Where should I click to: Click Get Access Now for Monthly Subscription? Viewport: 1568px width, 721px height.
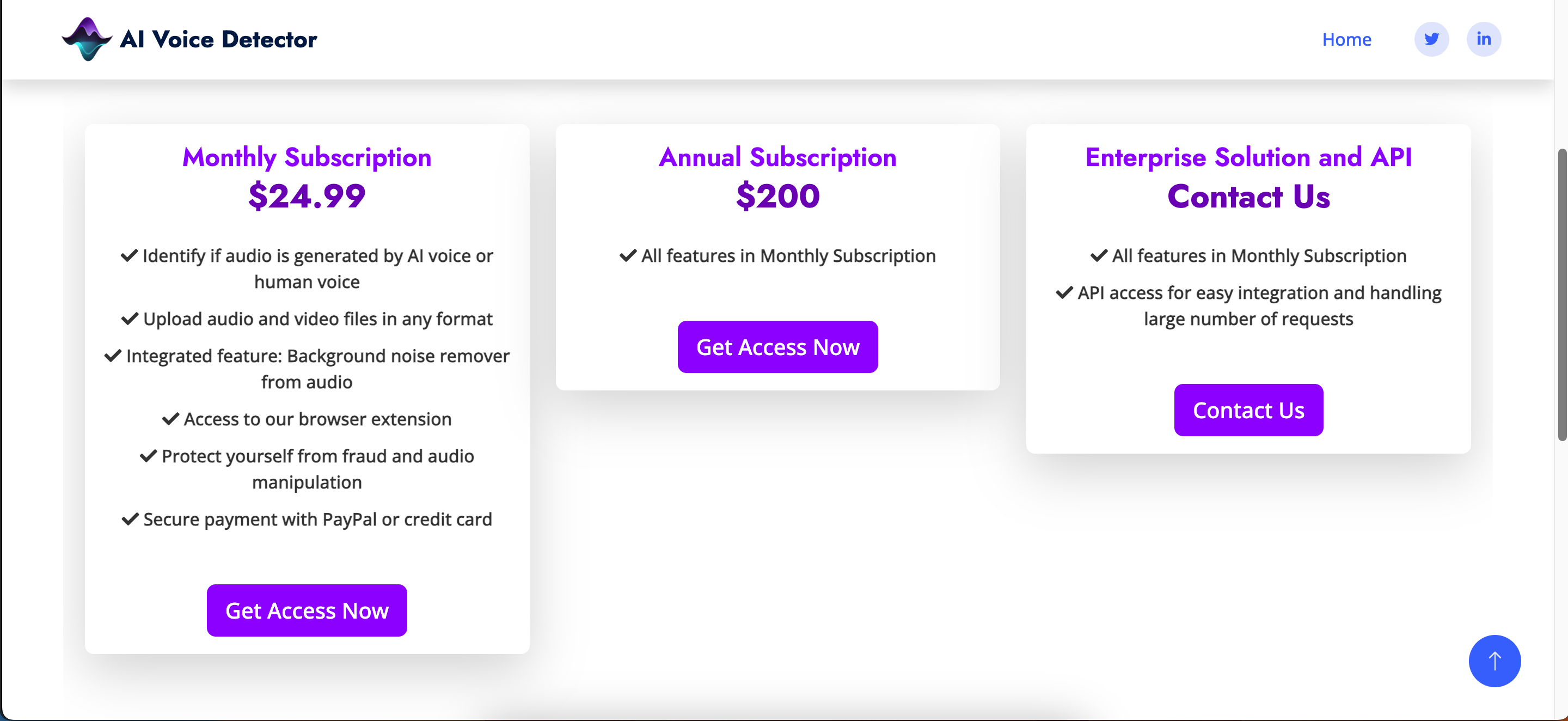[307, 609]
